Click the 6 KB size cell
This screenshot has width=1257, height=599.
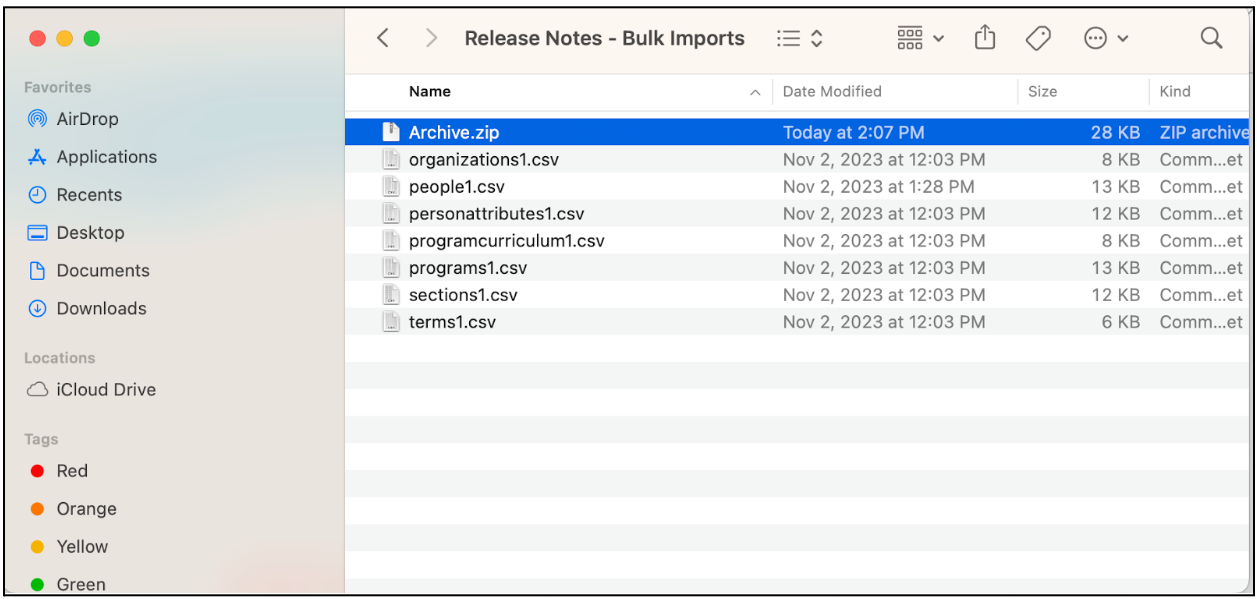(1120, 321)
